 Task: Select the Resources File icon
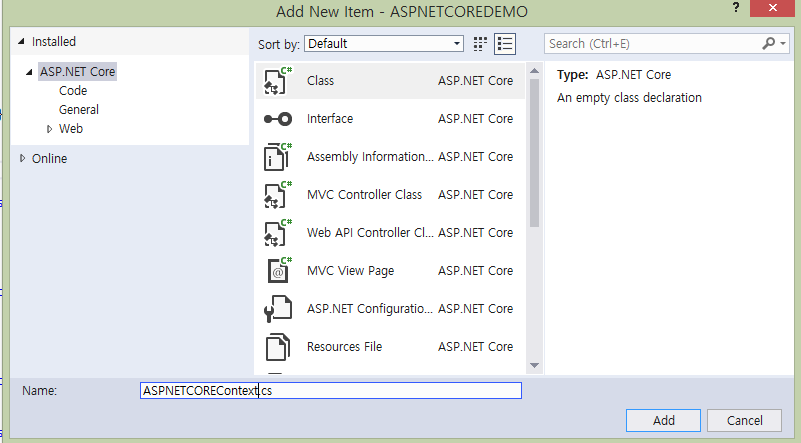coord(277,347)
